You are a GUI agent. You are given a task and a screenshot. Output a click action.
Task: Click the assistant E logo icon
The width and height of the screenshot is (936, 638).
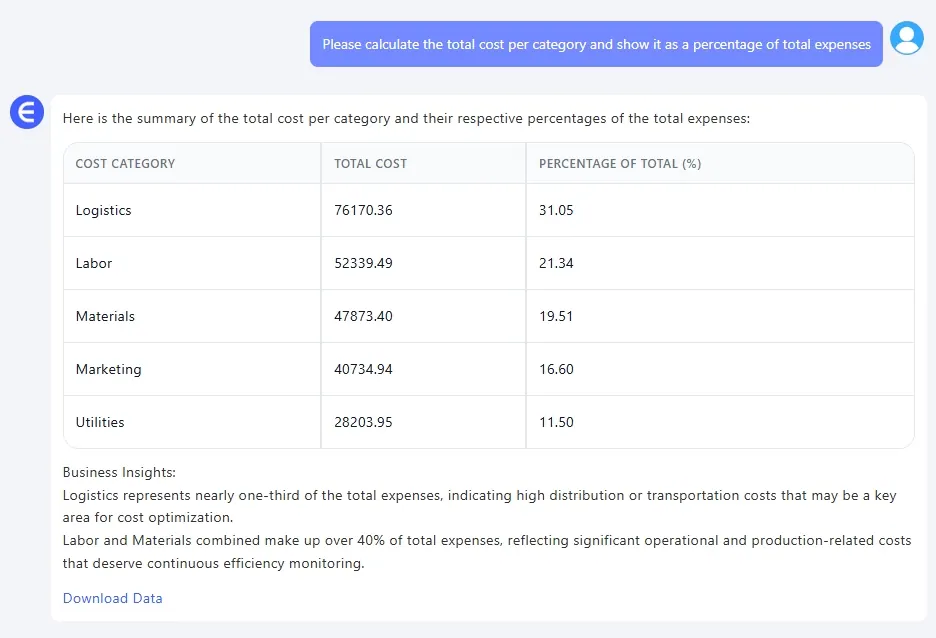27,112
